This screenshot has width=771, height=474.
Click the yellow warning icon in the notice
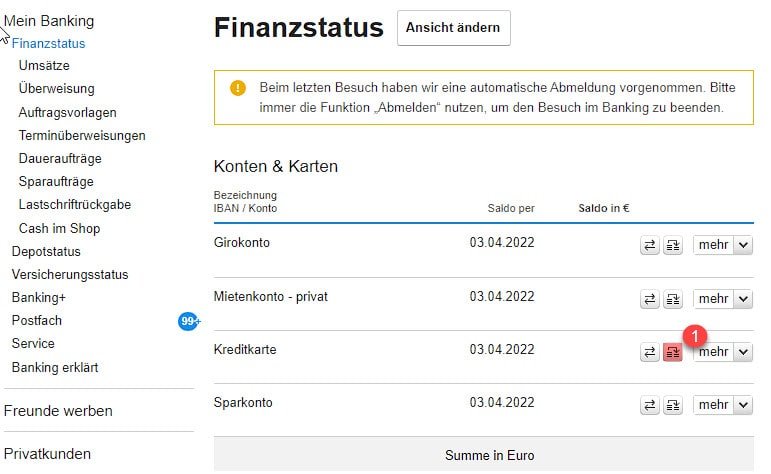coord(237,88)
